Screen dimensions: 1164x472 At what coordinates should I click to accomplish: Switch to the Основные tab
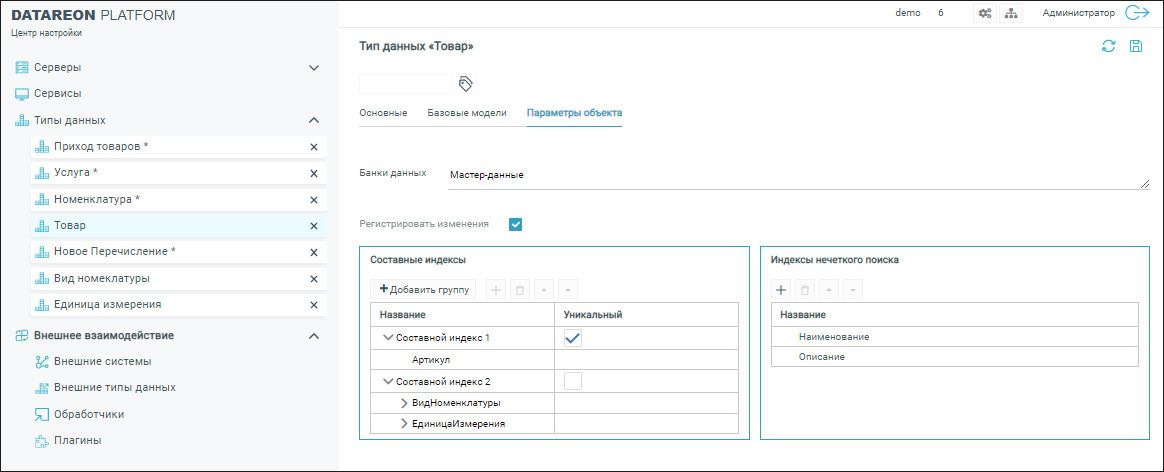383,113
